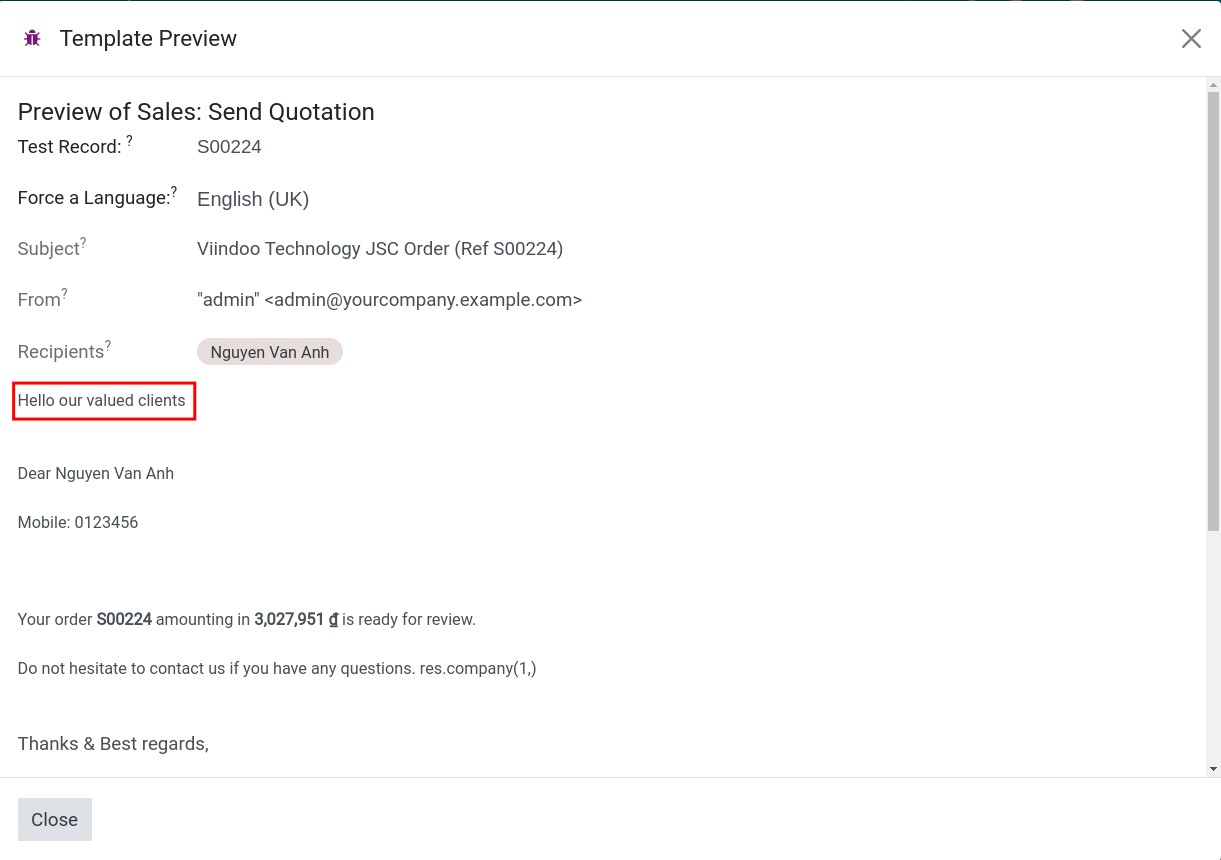
Task: Click the 'Recipients' field label
Action: coord(61,352)
